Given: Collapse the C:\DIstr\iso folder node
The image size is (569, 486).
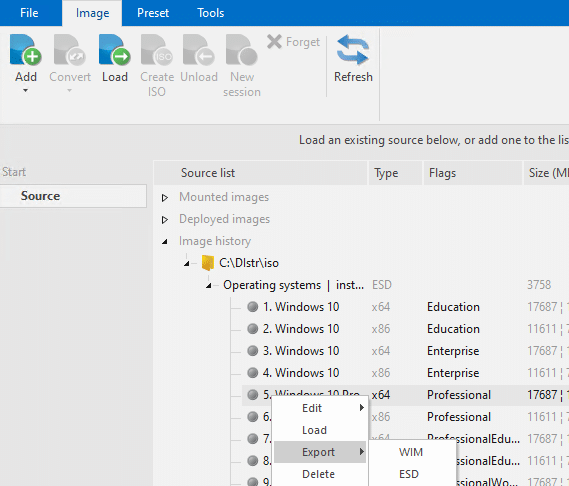Looking at the screenshot, I should click(187, 264).
